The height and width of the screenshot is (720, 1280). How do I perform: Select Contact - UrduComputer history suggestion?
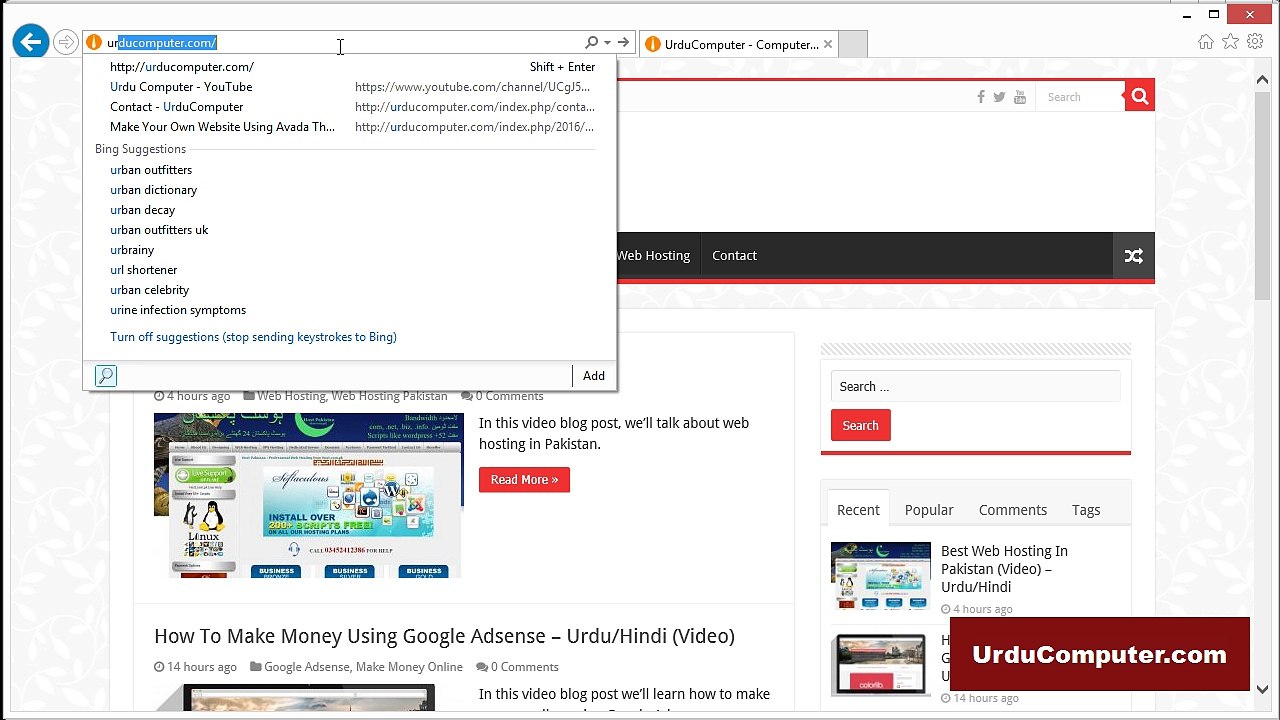click(352, 107)
